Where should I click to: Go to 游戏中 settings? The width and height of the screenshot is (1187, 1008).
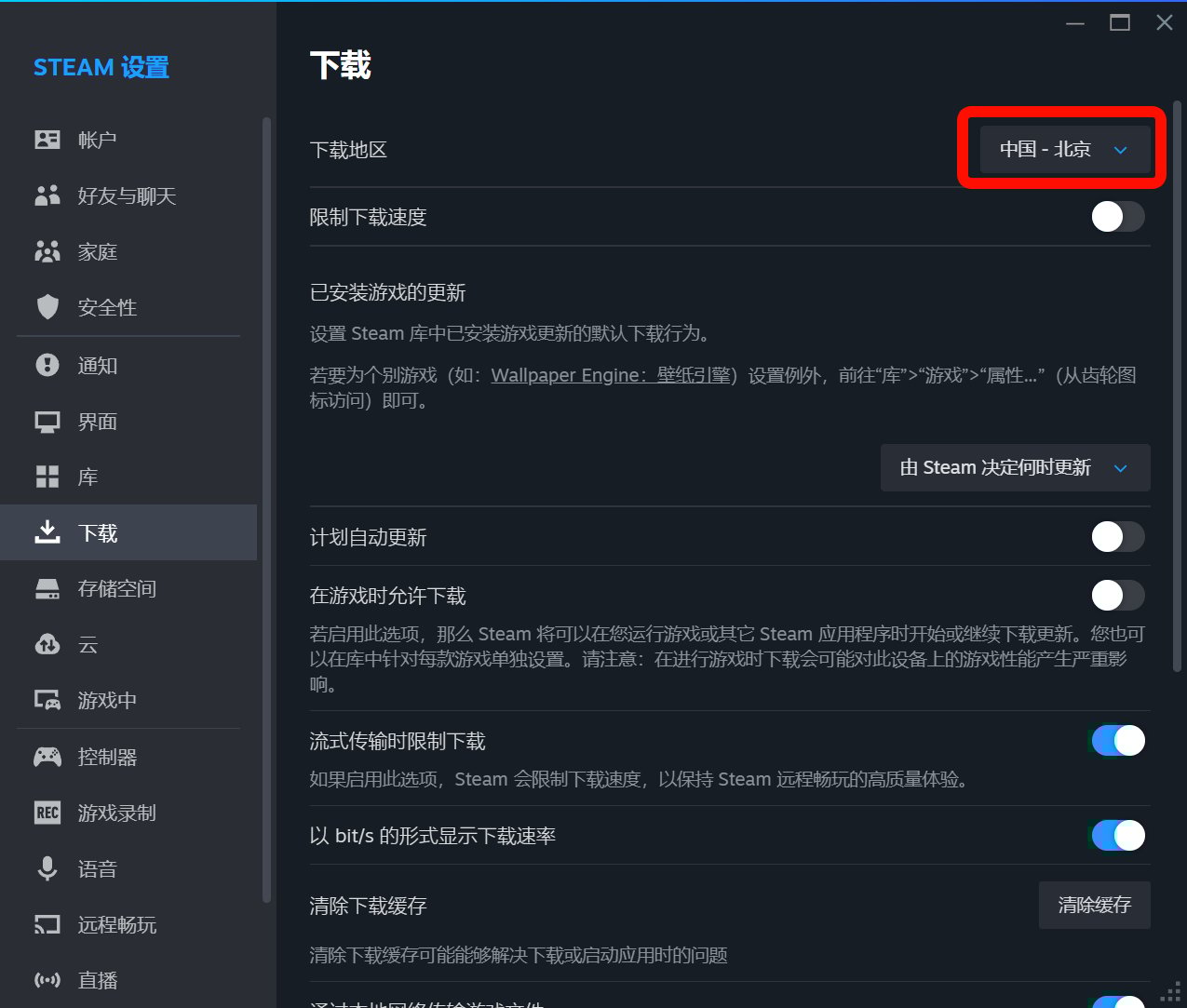[x=128, y=700]
